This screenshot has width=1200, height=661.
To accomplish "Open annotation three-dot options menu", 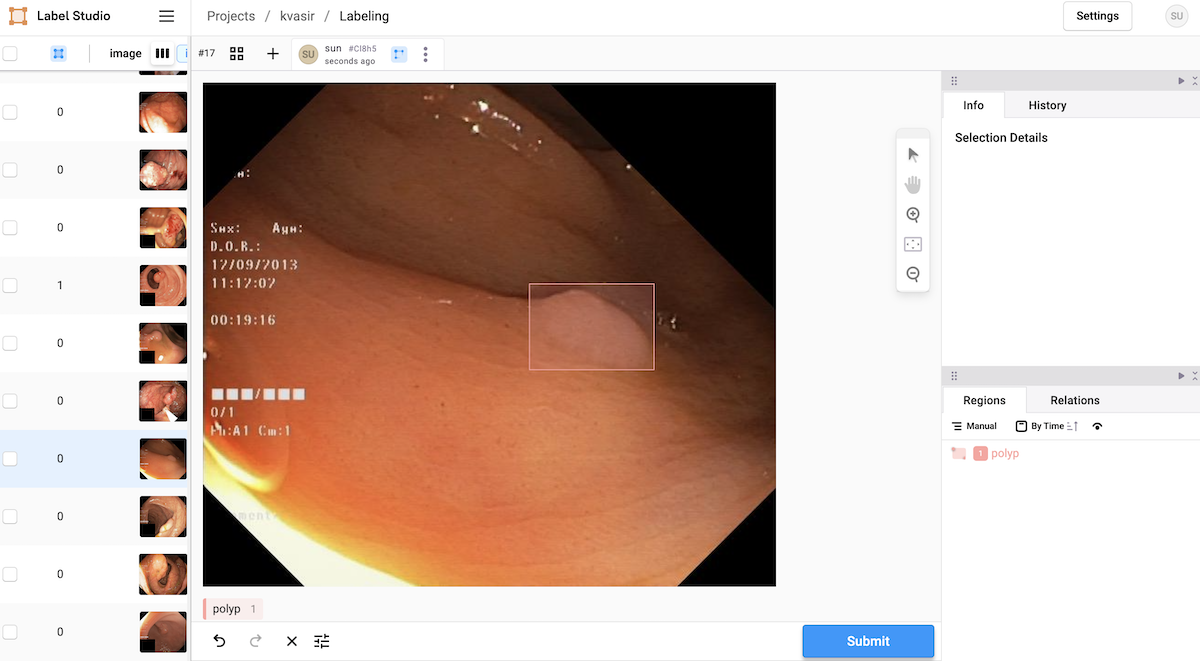I will [x=426, y=54].
